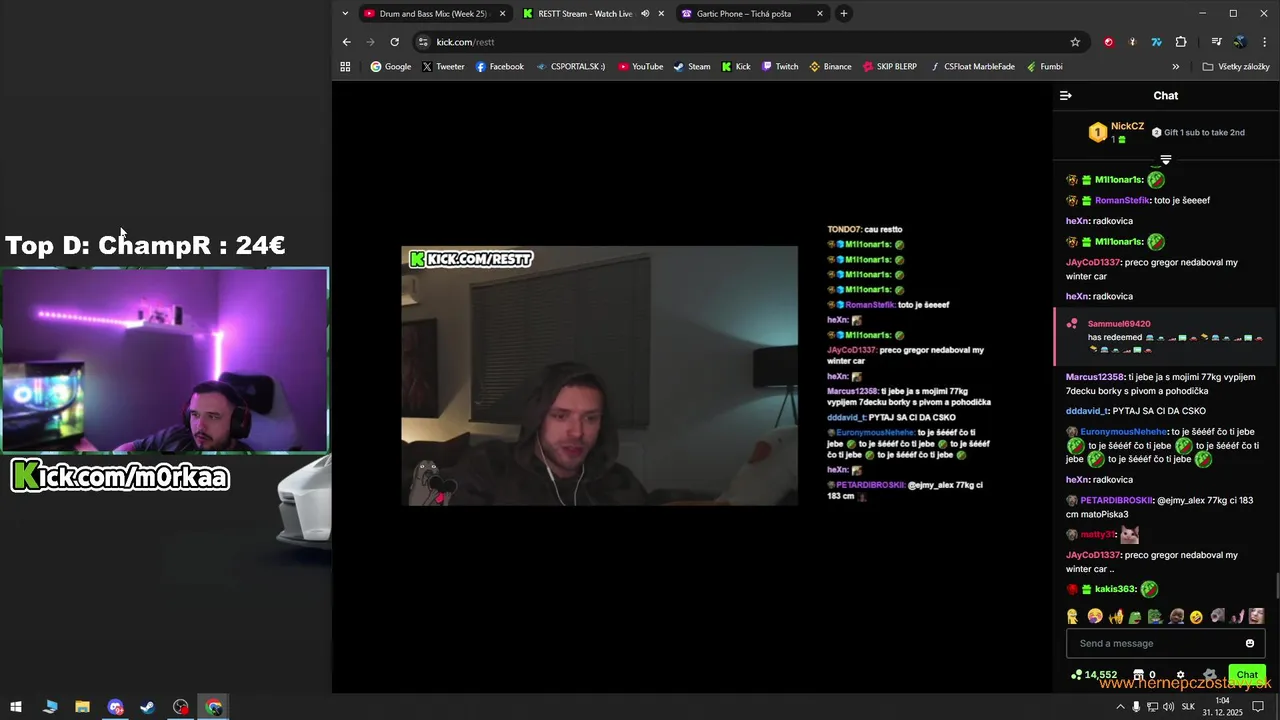Click username dddavid_t in chat
Image resolution: width=1280 pixels, height=720 pixels.
[x=1087, y=411]
